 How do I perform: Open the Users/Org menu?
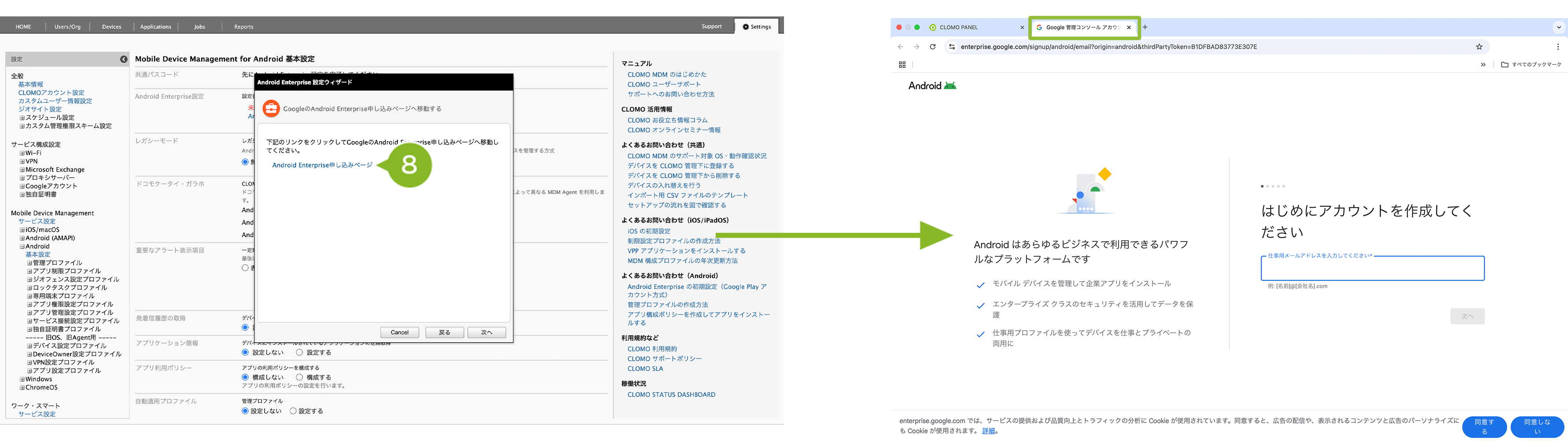click(x=67, y=27)
